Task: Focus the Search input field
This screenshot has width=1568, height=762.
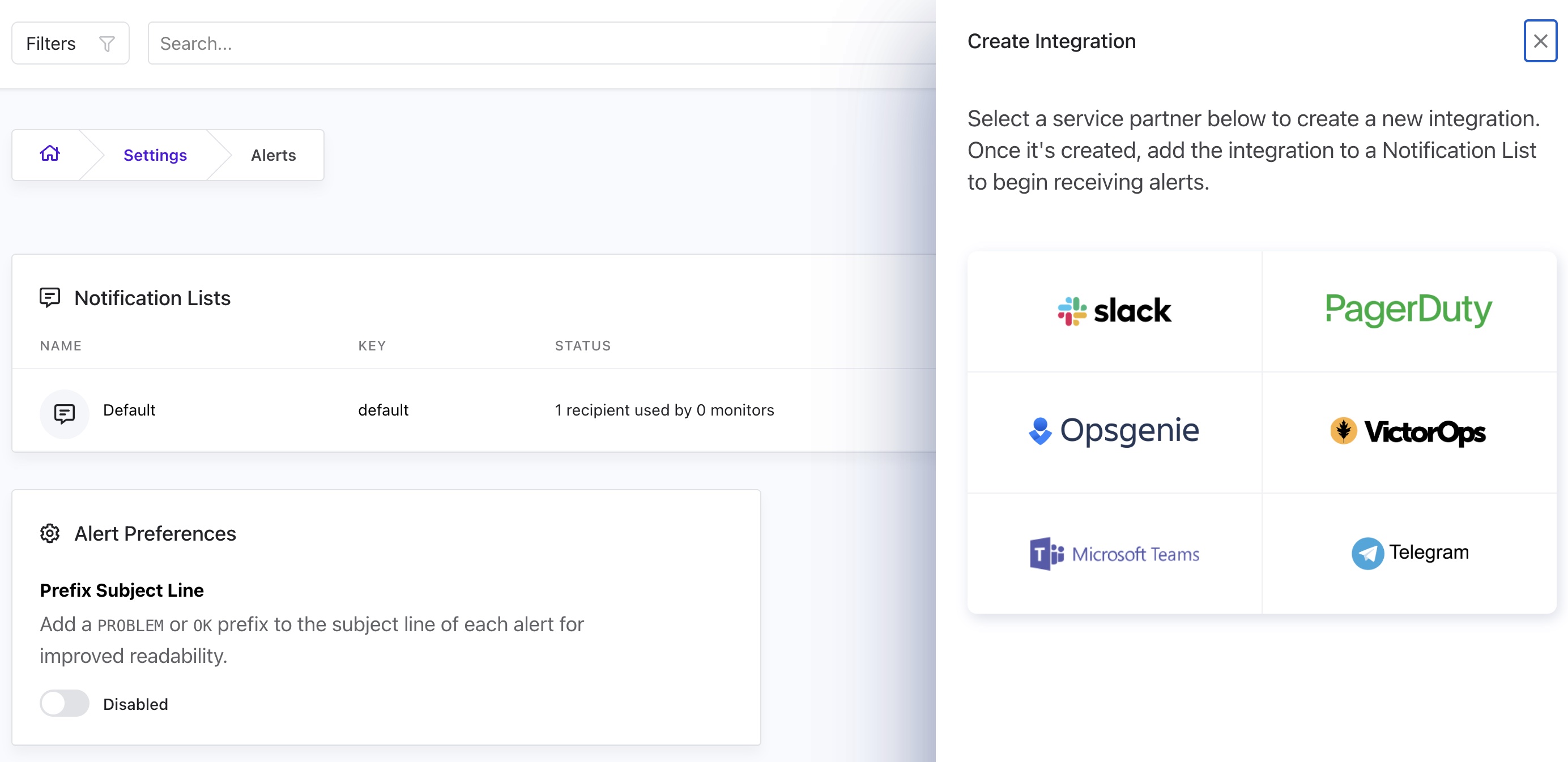Action: tap(542, 43)
